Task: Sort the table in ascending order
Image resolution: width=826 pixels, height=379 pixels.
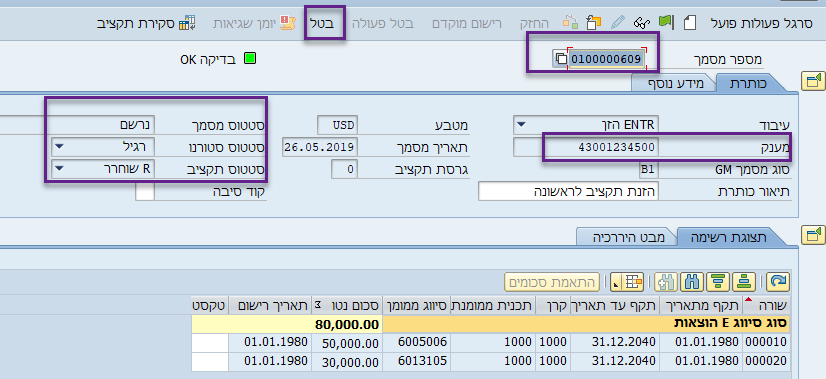Action: point(743,282)
